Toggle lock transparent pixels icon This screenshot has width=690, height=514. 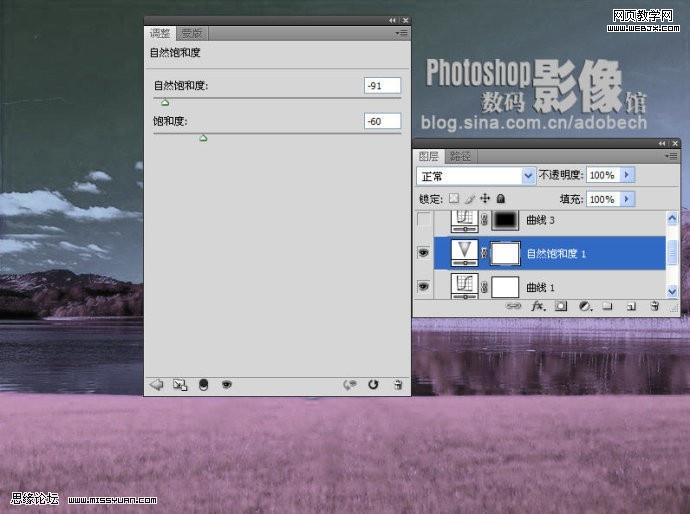click(454, 198)
